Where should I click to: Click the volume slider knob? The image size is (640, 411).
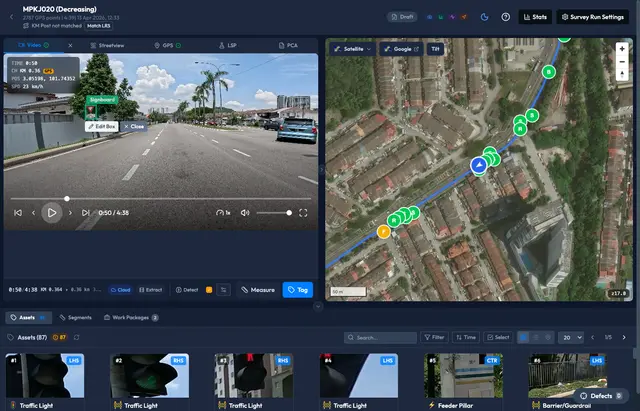(289, 213)
